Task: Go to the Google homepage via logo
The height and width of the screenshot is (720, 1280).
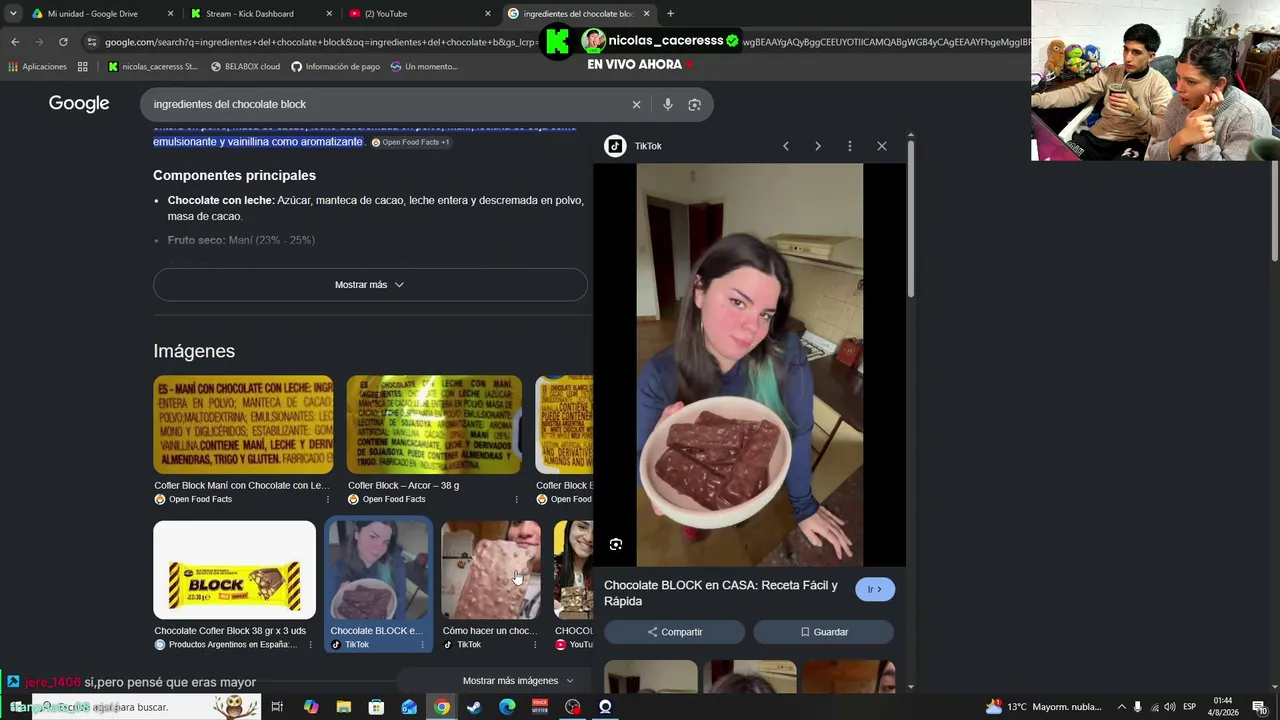Action: pos(79,104)
